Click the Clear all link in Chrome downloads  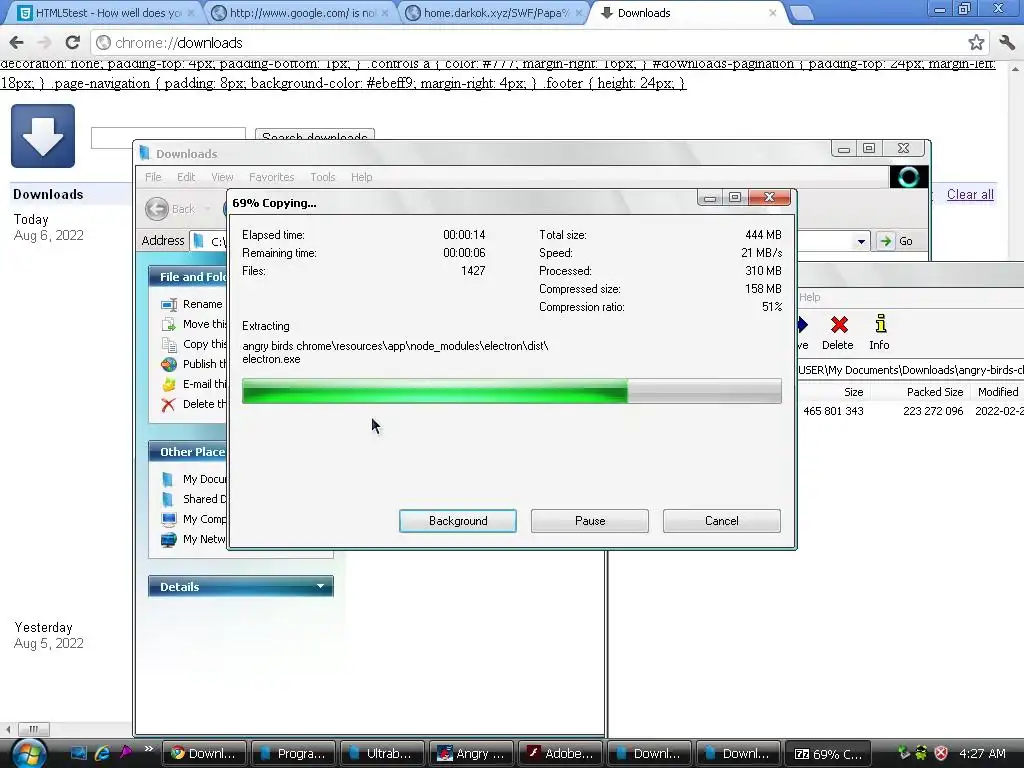pos(970,195)
